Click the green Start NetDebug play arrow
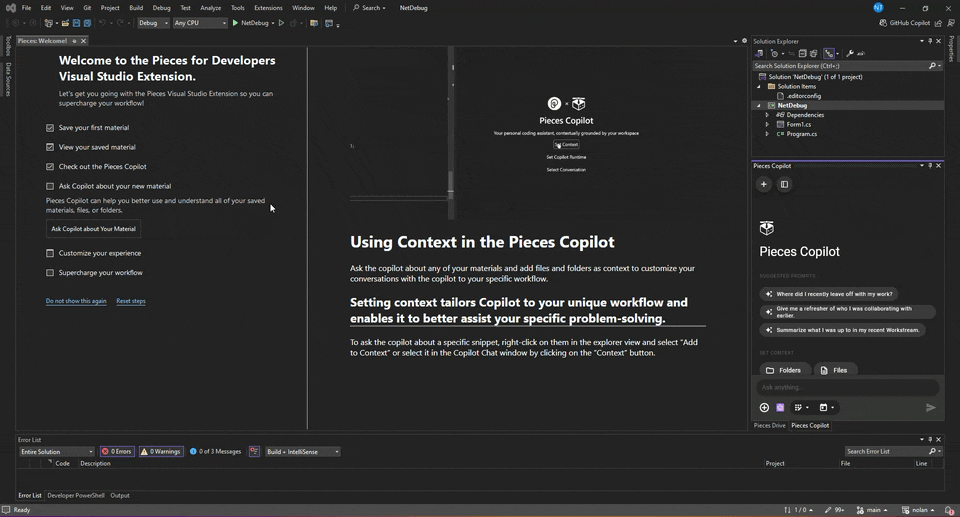This screenshot has width=960, height=517. (235, 23)
